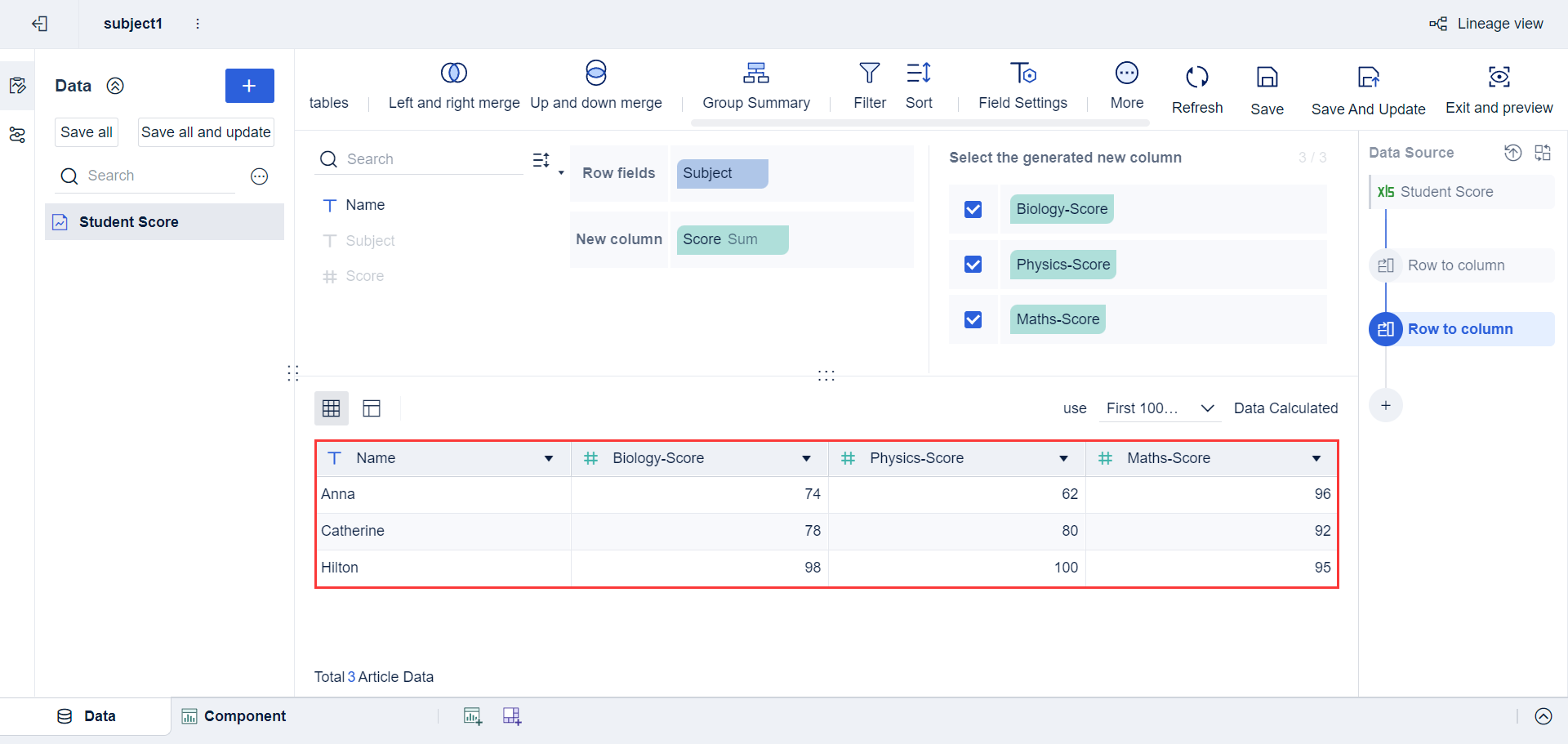Collapse the Data panel with chevron icon
Image resolution: width=1568 pixels, height=744 pixels.
[115, 85]
